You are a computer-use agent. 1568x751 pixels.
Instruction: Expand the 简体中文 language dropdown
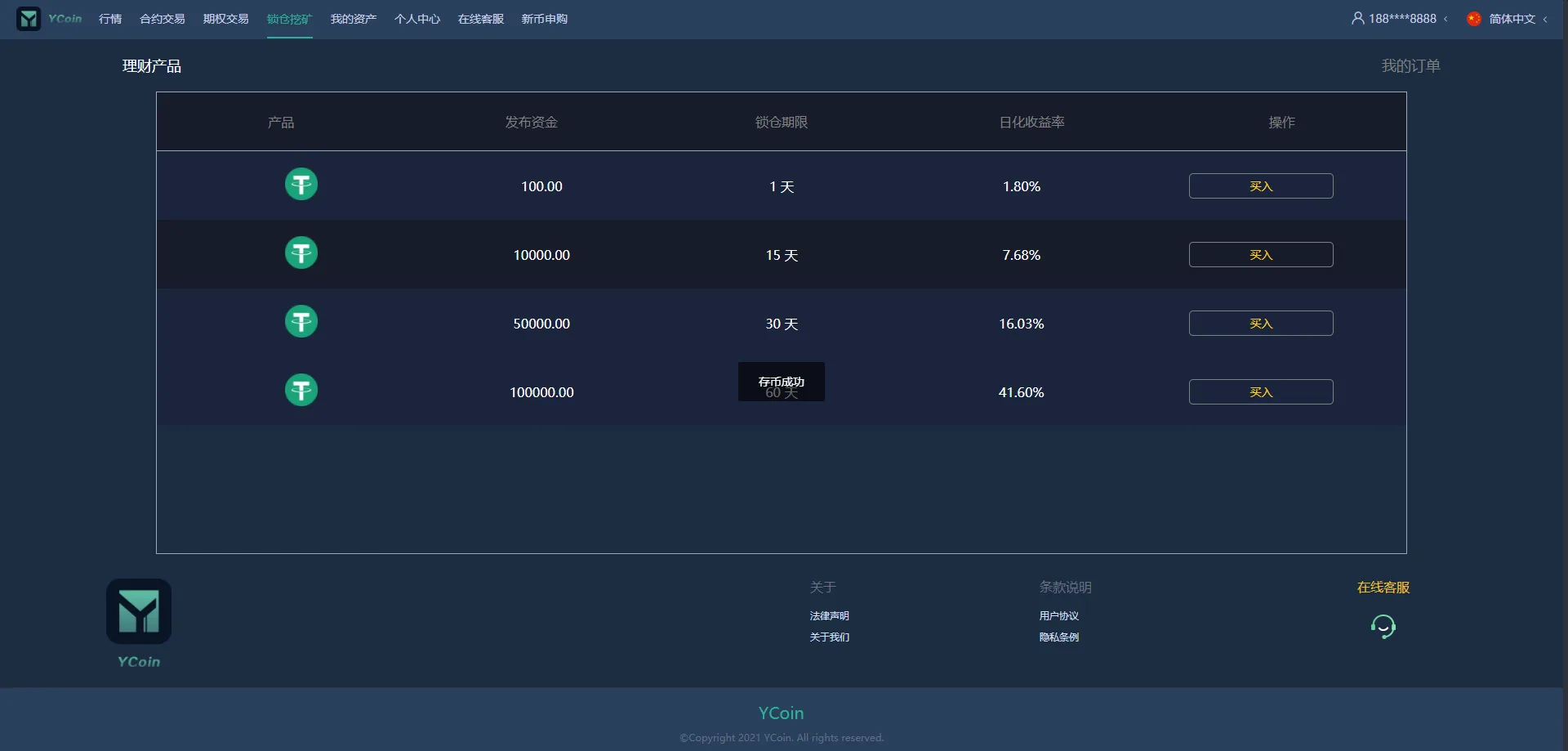click(x=1512, y=19)
